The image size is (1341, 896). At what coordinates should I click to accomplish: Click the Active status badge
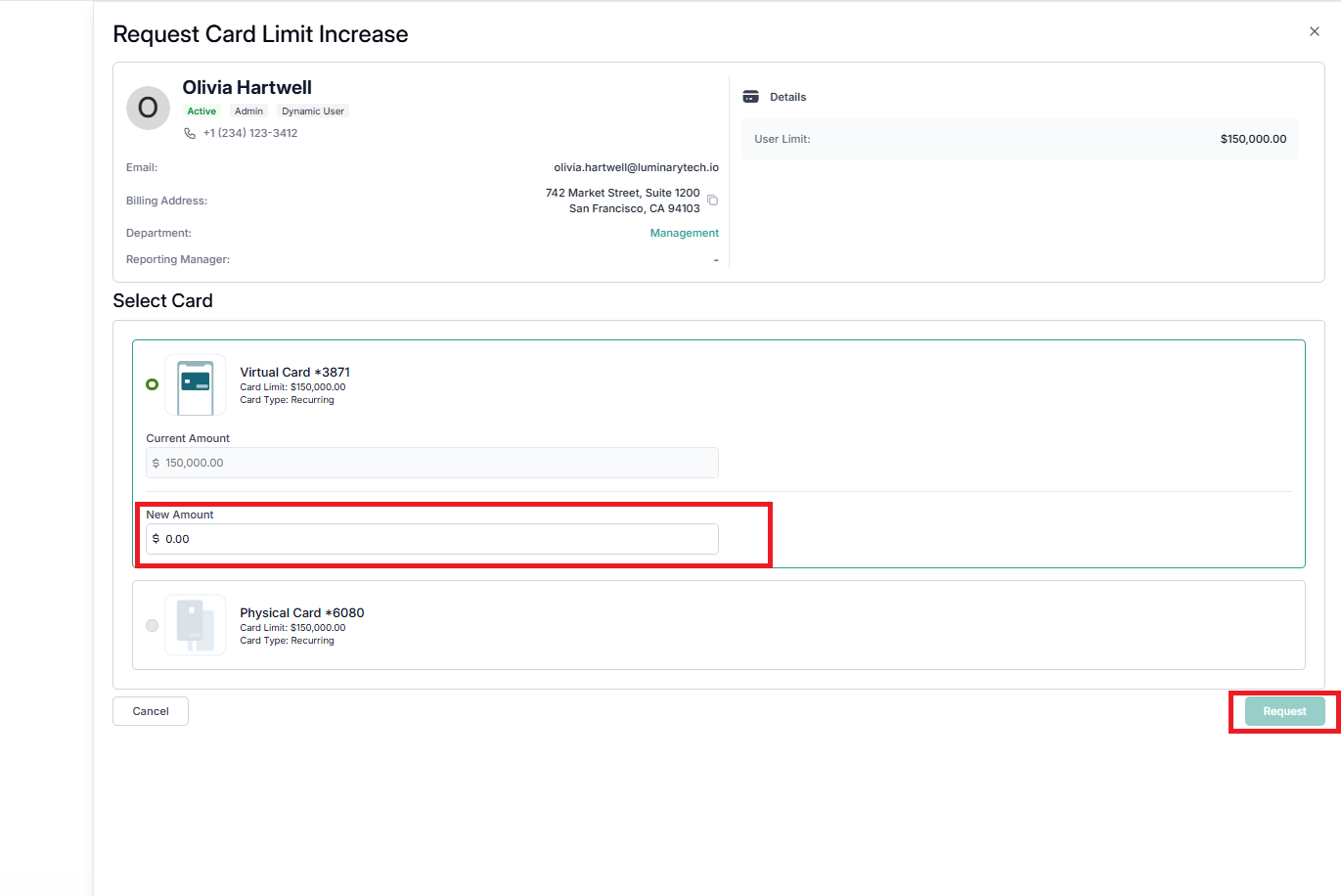[201, 112]
